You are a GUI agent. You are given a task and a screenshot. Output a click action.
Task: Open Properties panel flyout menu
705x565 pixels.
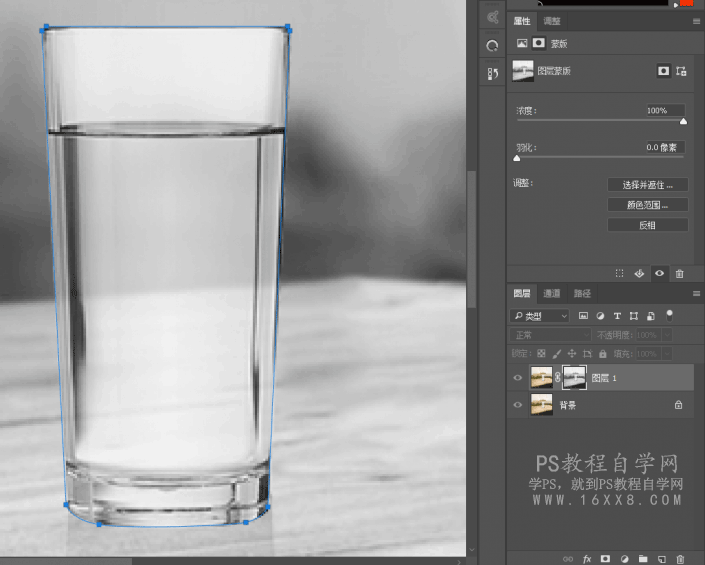(696, 21)
